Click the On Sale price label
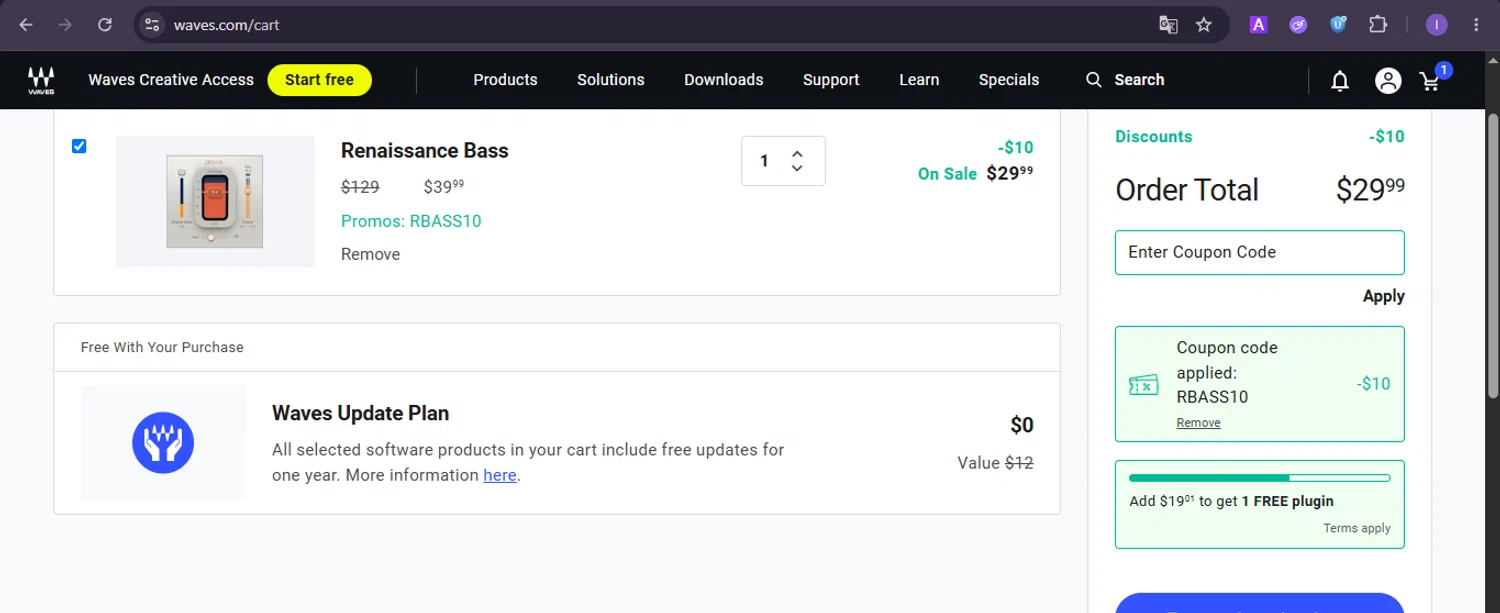The height and width of the screenshot is (613, 1500). tap(947, 174)
